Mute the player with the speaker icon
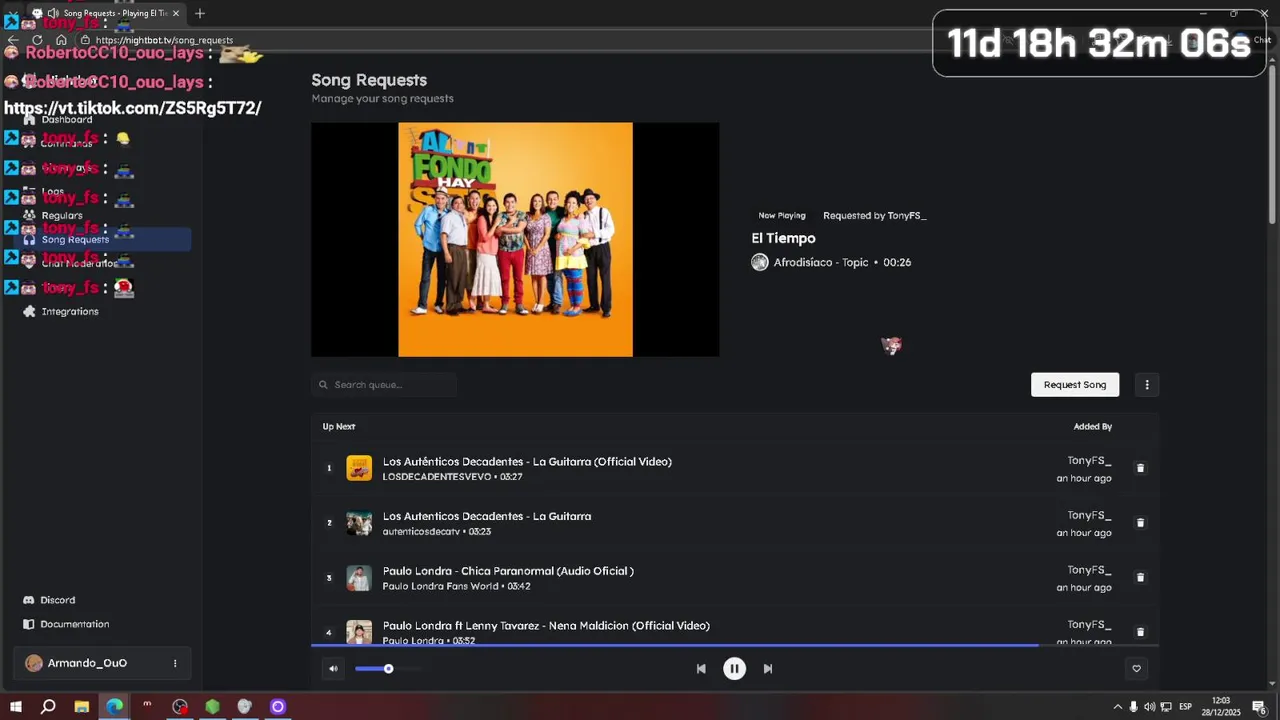The height and width of the screenshot is (720, 1280). click(x=333, y=669)
